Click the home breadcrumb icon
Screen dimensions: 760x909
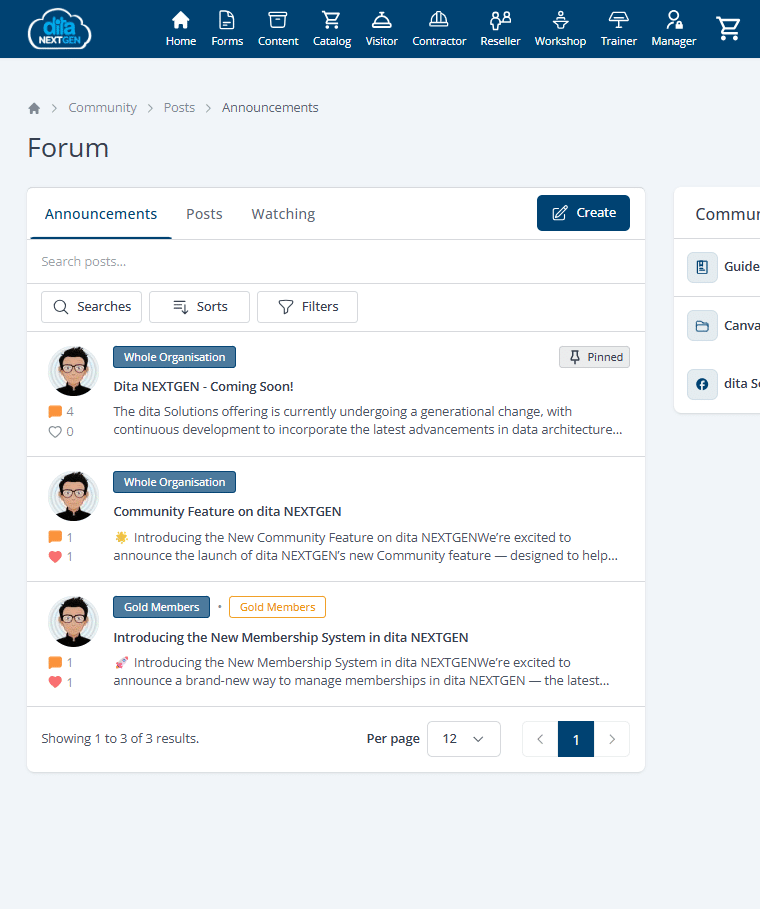click(x=34, y=108)
